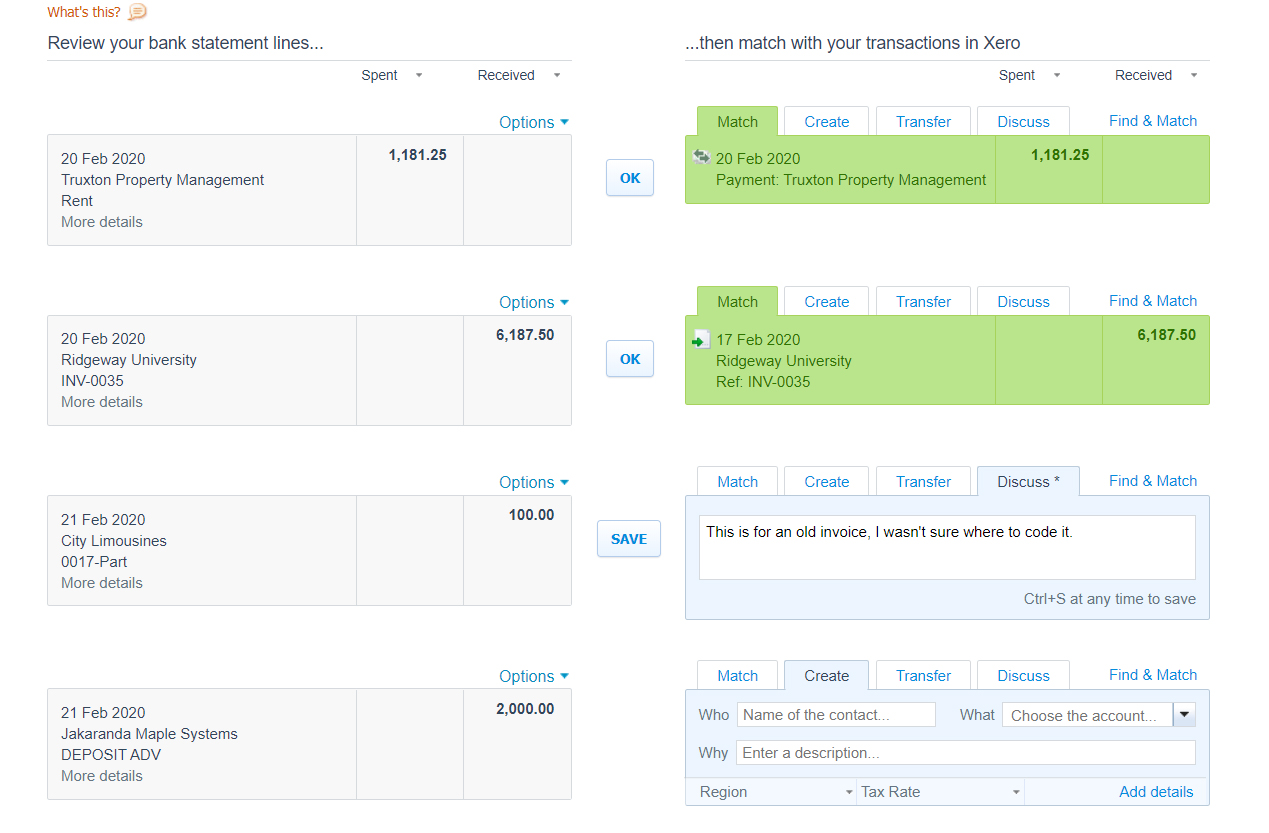Open the Choose the account dropdown arrow
1269x833 pixels.
tap(1184, 715)
